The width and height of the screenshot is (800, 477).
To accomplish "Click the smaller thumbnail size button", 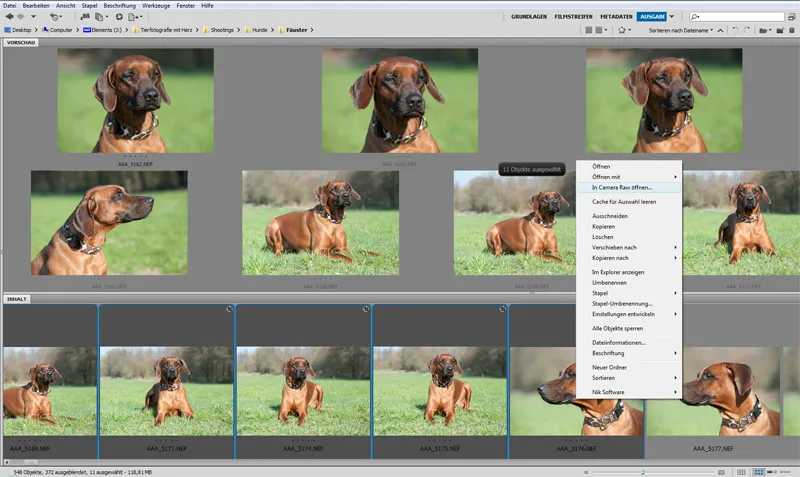I will 586,472.
